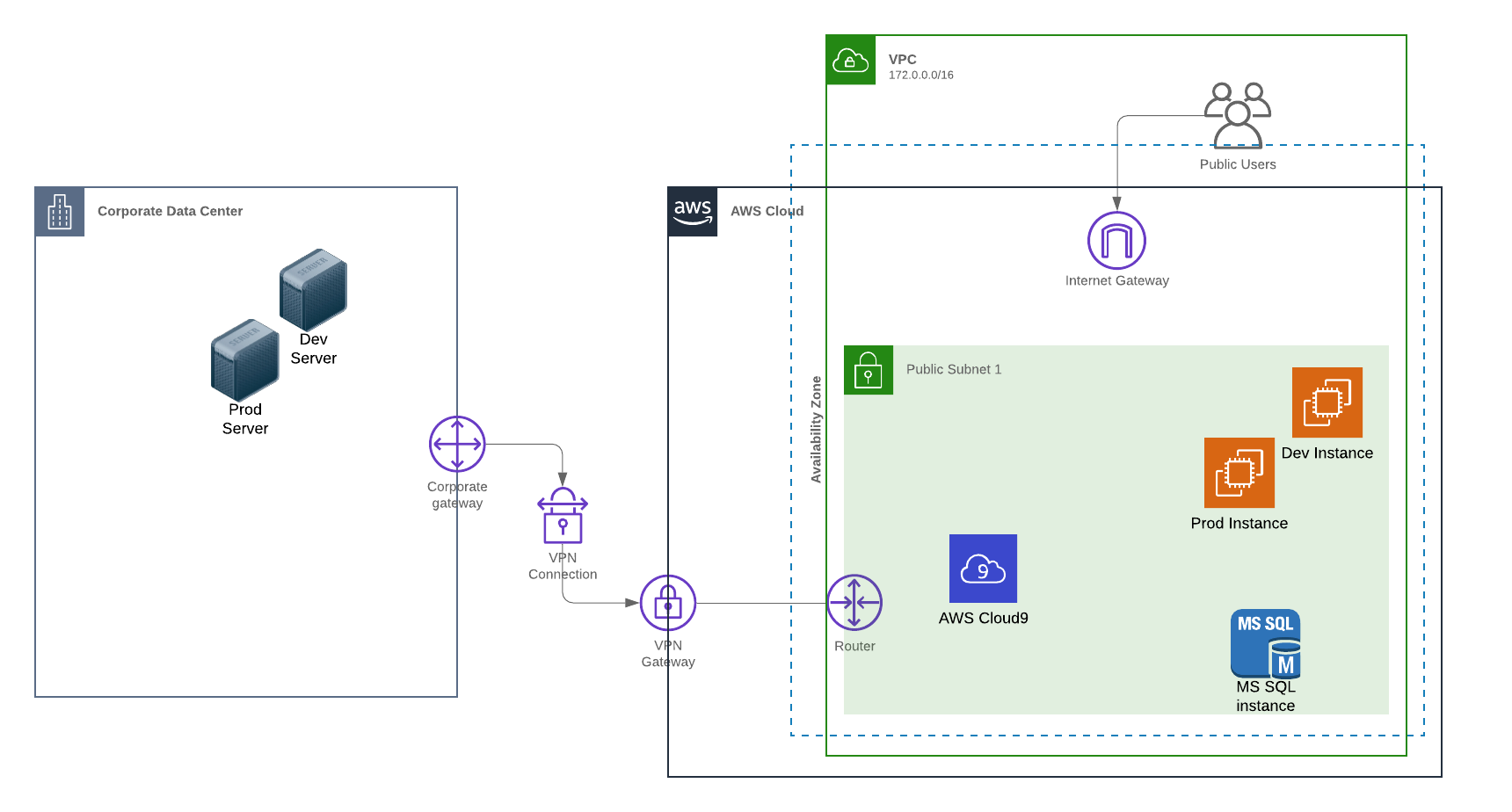This screenshot has height=812, width=1512.
Task: Select the MS SQL instance icon
Action: tap(1266, 644)
